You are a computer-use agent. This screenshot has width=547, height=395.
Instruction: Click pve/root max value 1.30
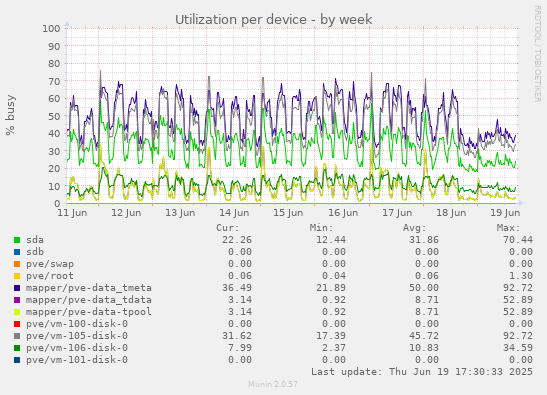pyautogui.click(x=520, y=276)
